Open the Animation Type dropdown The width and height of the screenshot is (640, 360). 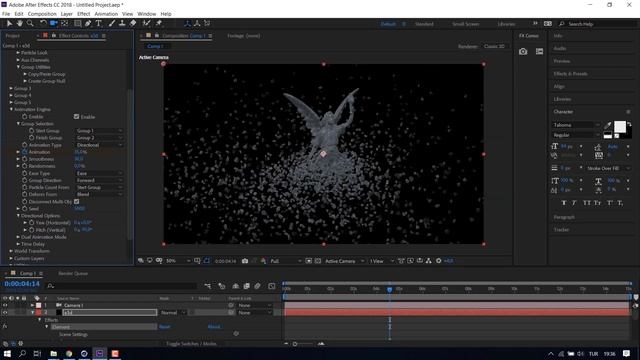(99, 145)
